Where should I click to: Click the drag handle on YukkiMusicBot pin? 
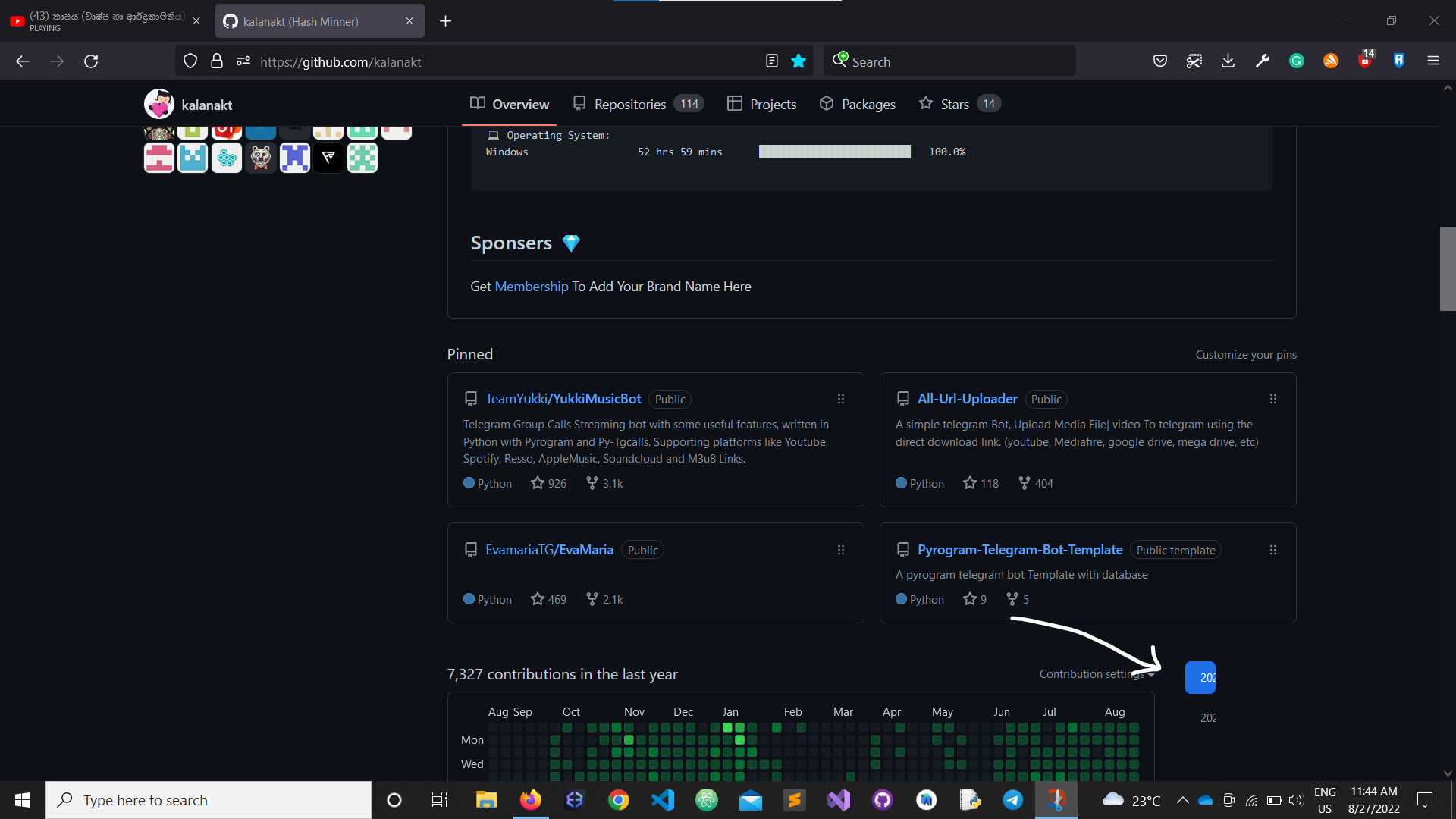coord(840,399)
